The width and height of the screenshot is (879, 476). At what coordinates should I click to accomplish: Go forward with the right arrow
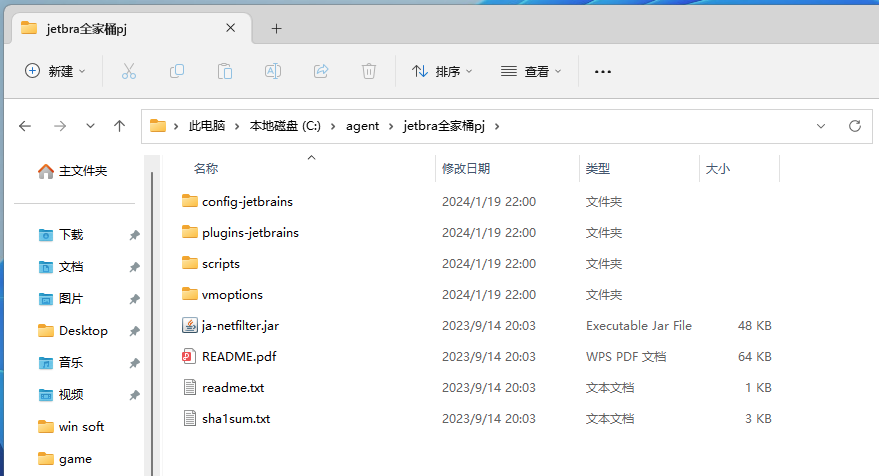click(59, 126)
